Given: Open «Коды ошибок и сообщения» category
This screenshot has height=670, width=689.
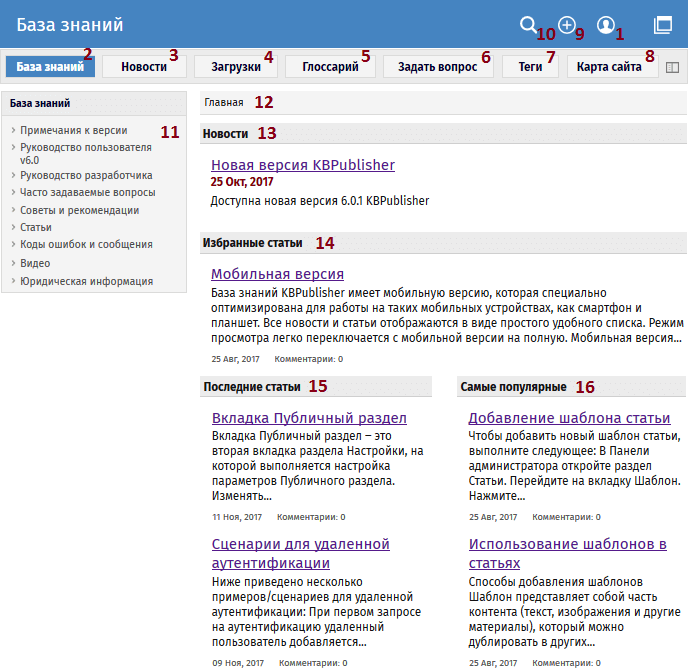Looking at the screenshot, I should (x=87, y=245).
